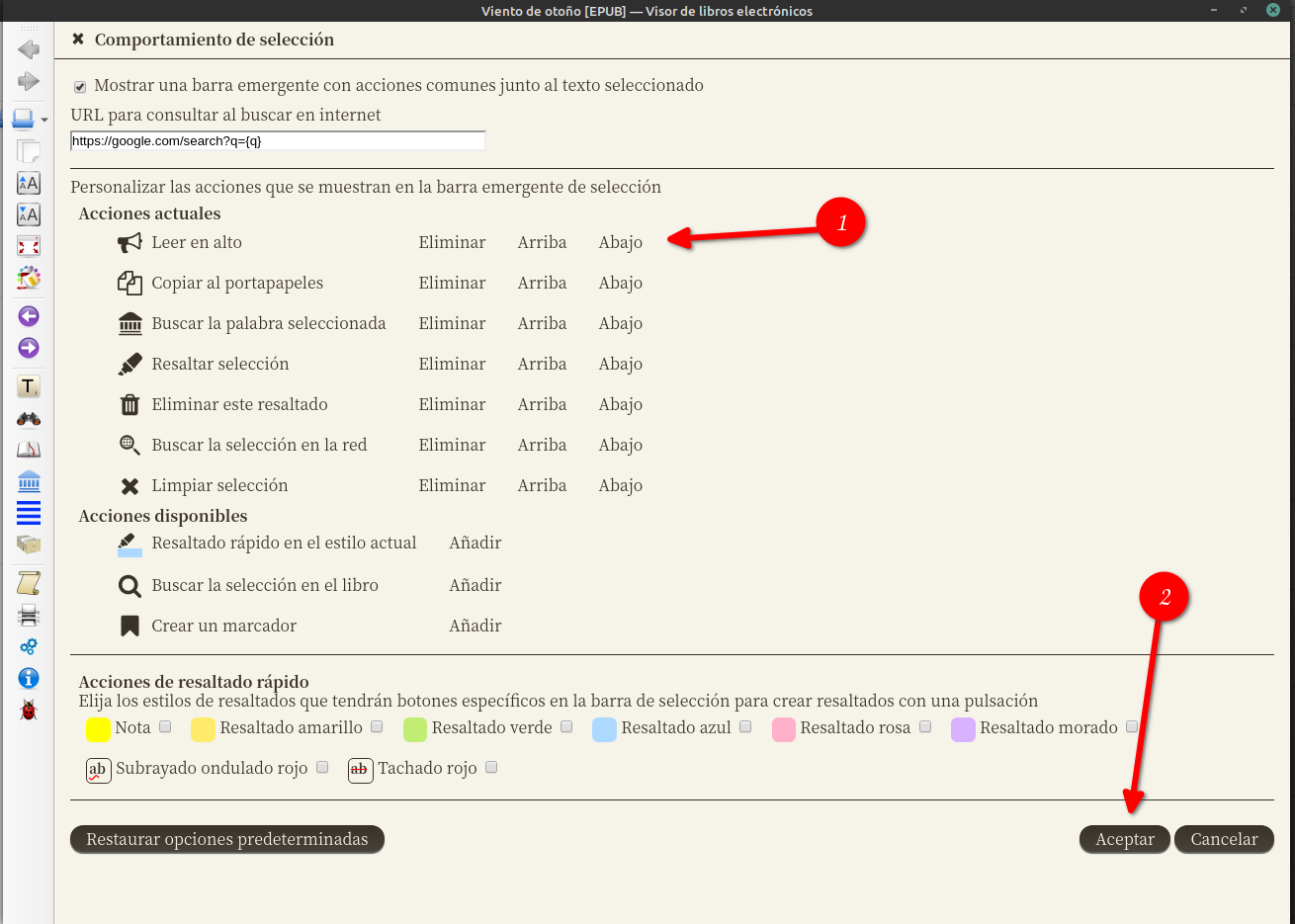Click the Tachado rojo style sample
The image size is (1295, 924).
click(361, 770)
